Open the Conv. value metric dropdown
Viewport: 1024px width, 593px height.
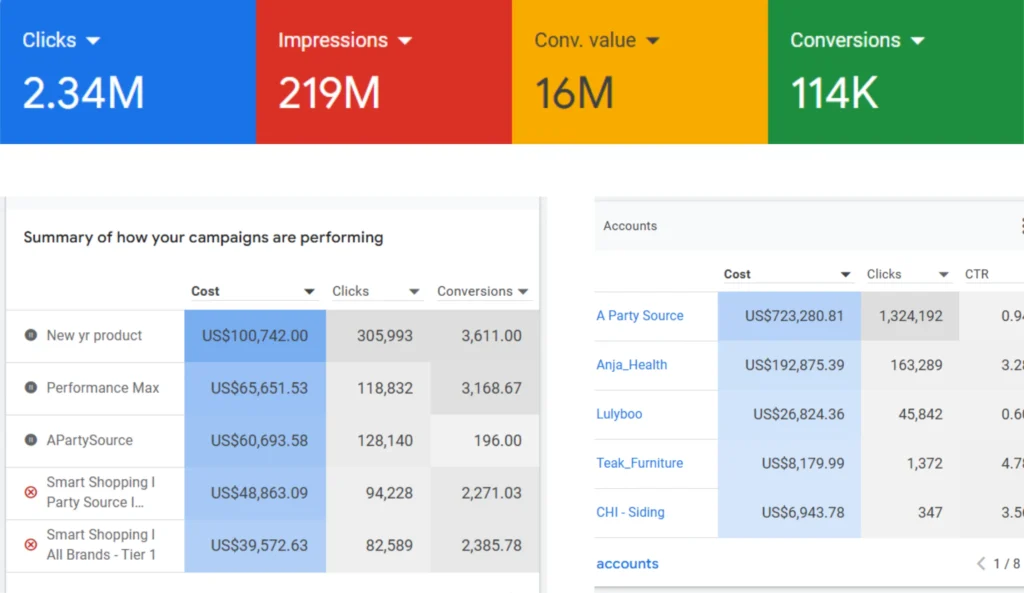(653, 41)
